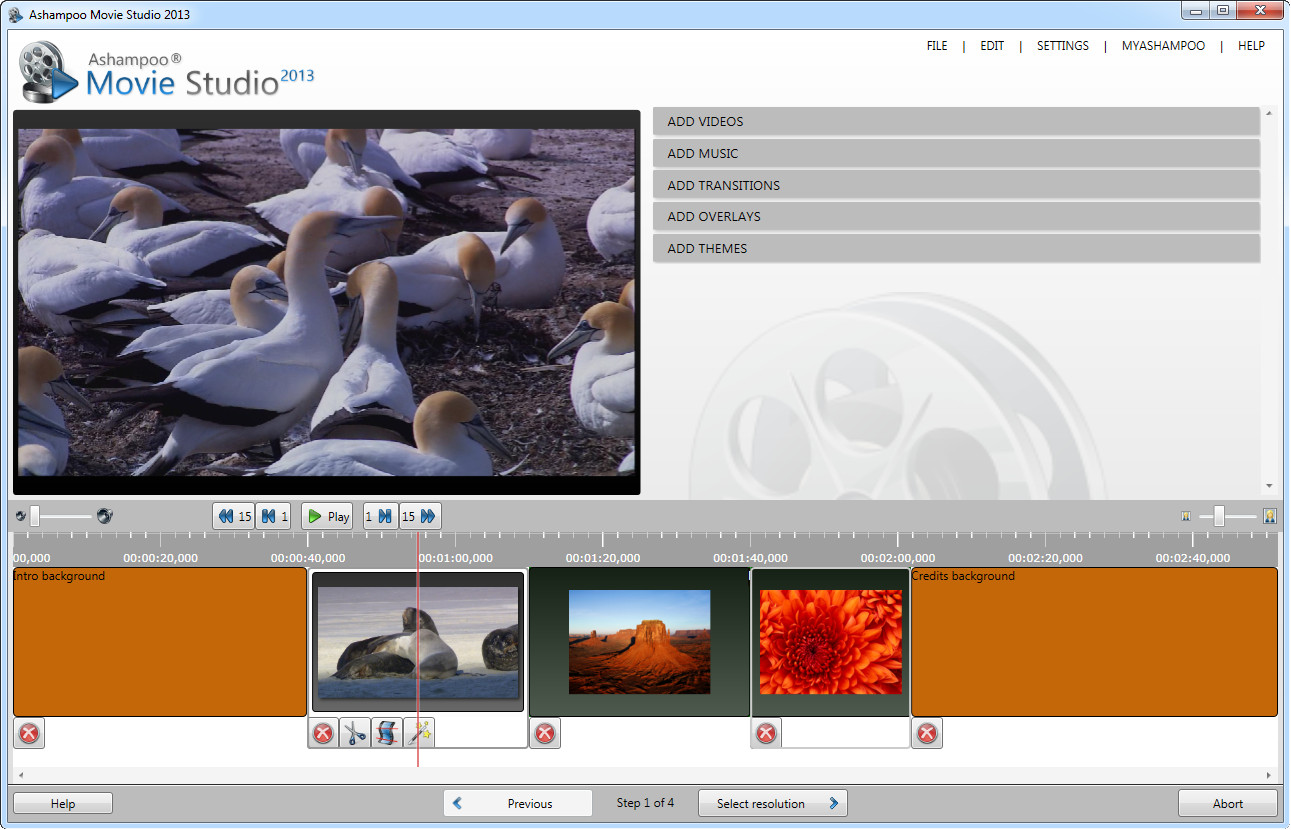This screenshot has height=830, width=1291.
Task: Click the timeline scroll right arrow
Action: 1270,775
